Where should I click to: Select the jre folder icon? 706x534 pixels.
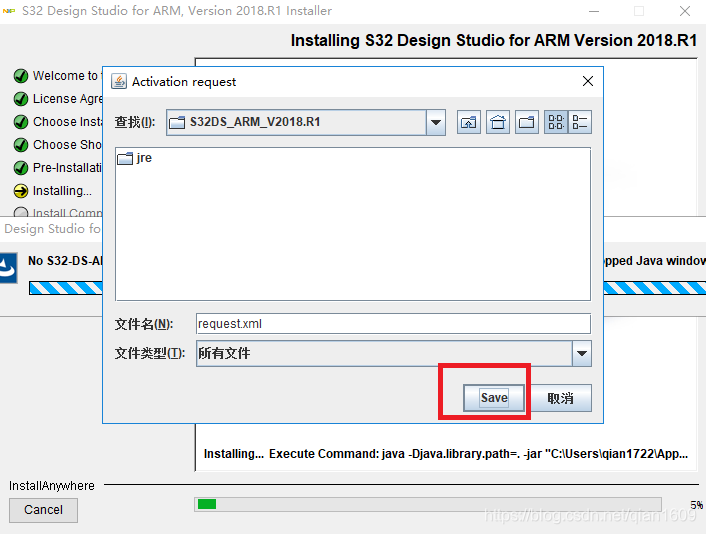tap(125, 159)
